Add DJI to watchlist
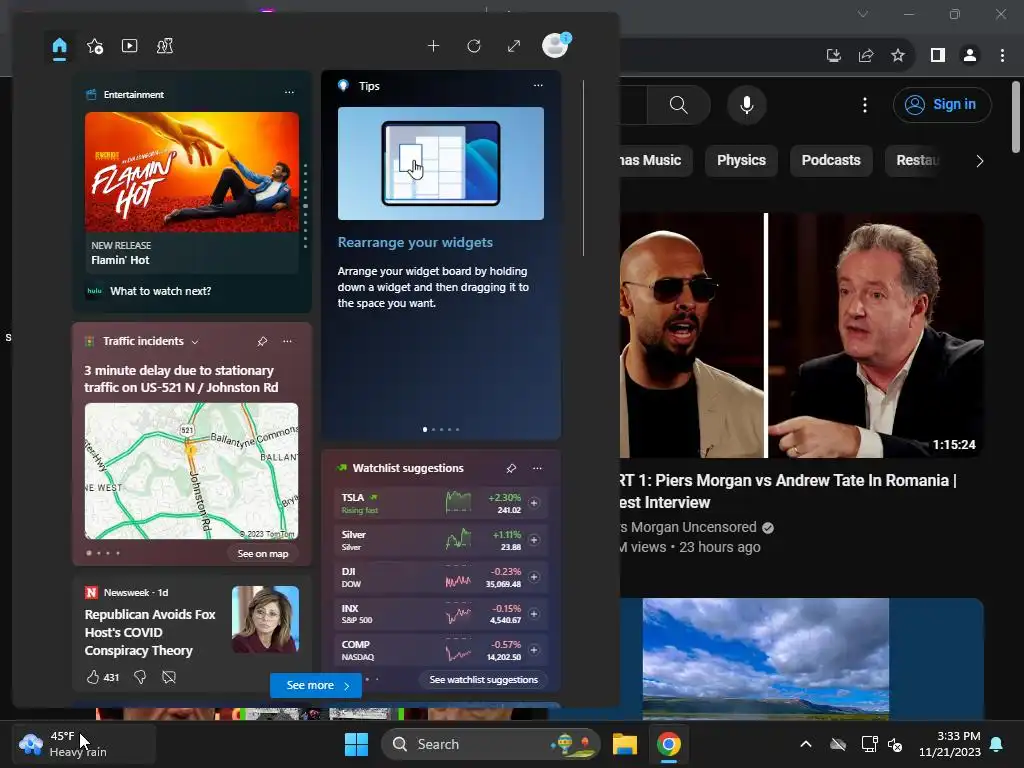1024x768 pixels. 534,577
